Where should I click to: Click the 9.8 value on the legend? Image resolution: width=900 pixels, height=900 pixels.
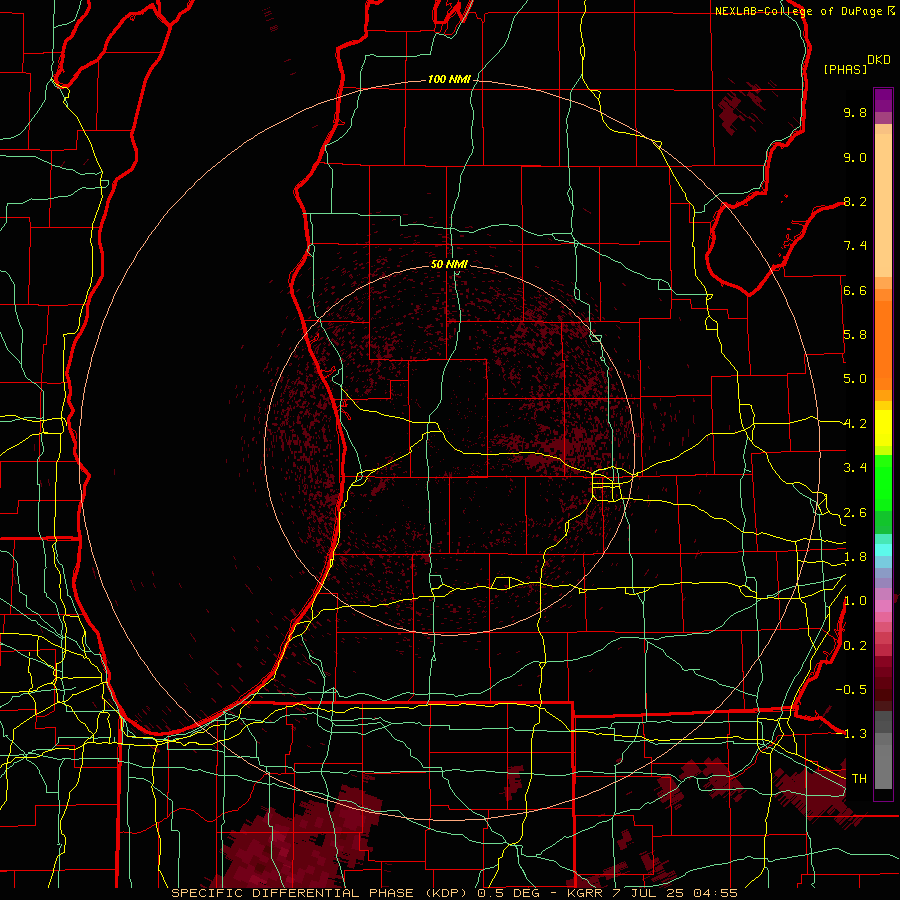[855, 112]
